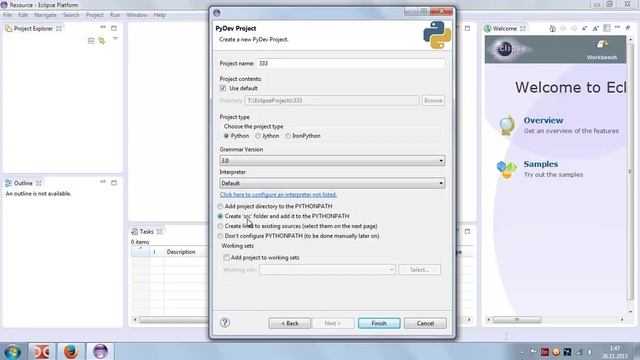Click in Project name field

tap(351, 64)
